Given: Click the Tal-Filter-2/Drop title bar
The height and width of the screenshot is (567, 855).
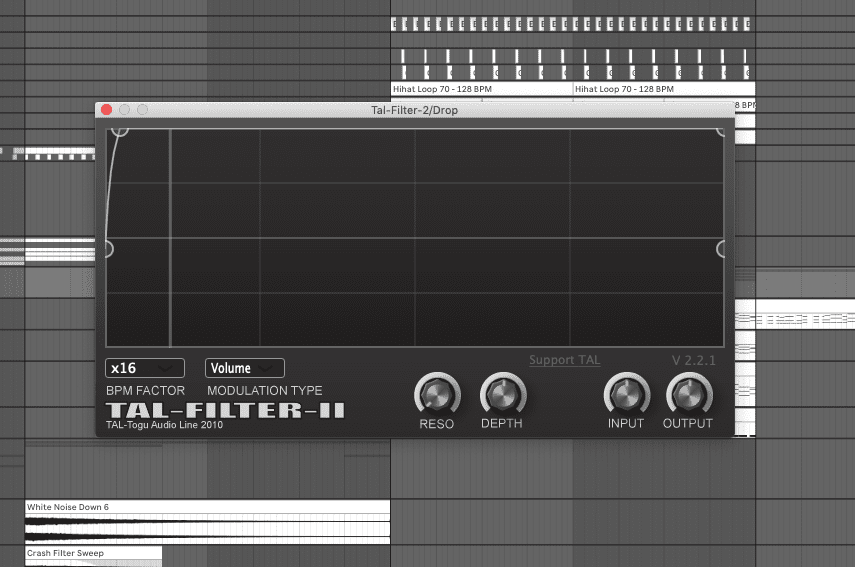Looking at the screenshot, I should coord(414,110).
